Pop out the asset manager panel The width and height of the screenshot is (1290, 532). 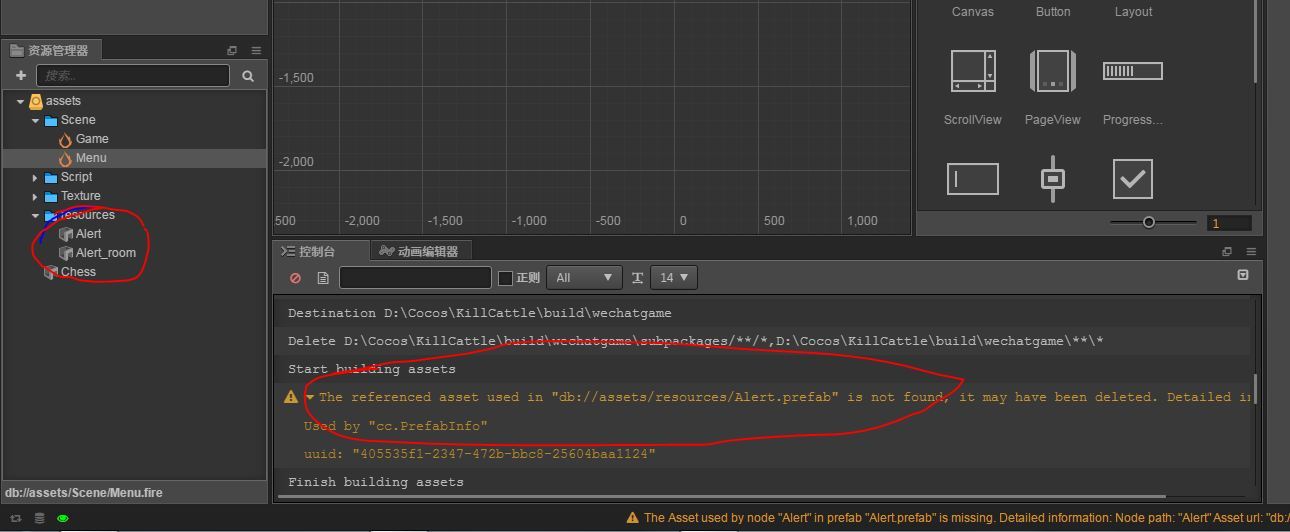coord(232,50)
